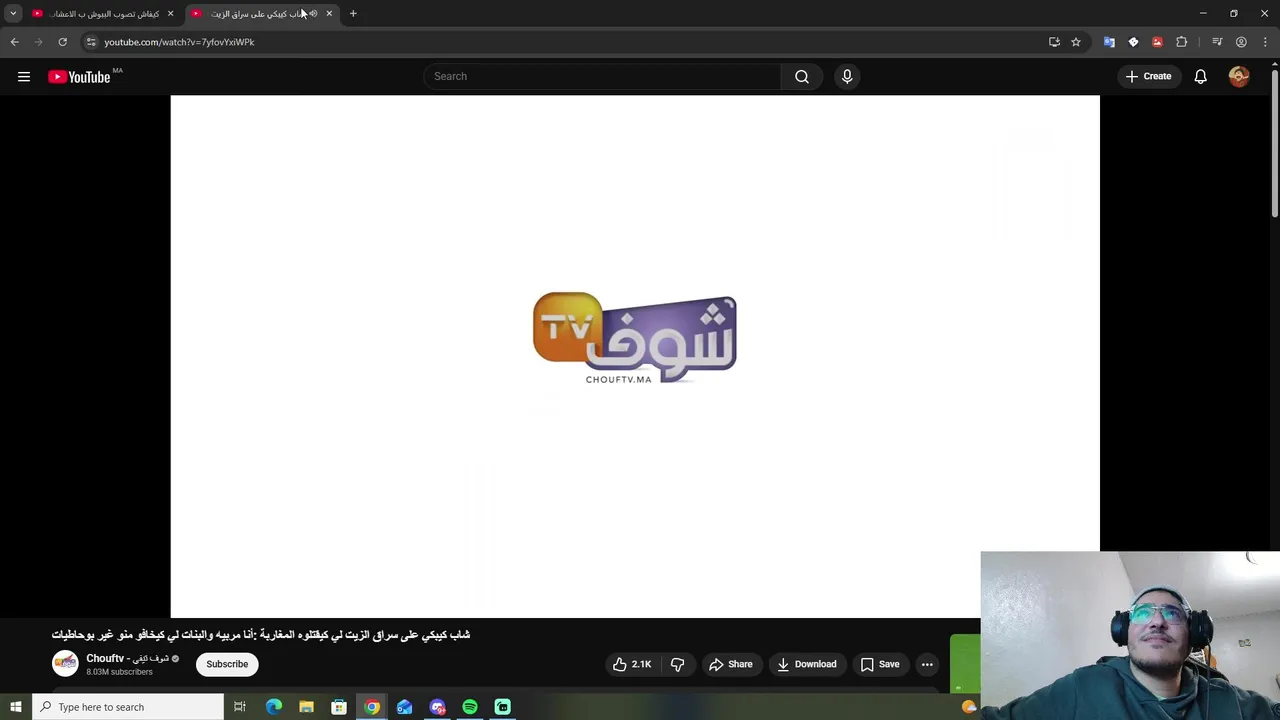Screen dimensions: 1280x720
Task: Open the Chrome extensions puzzle icon
Action: [x=1182, y=42]
